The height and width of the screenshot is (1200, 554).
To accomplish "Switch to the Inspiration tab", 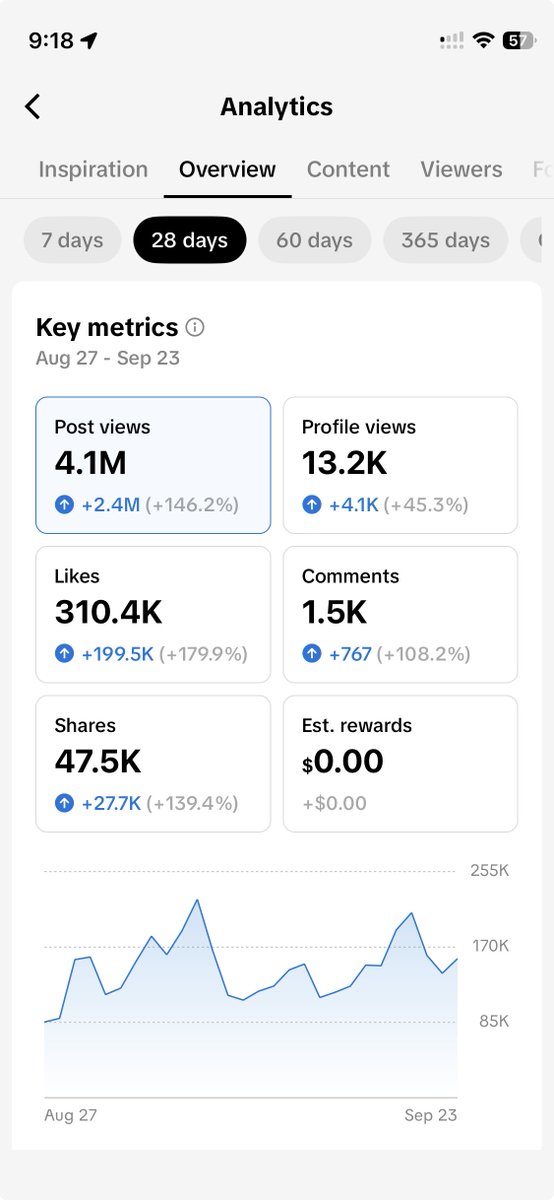I will click(93, 169).
